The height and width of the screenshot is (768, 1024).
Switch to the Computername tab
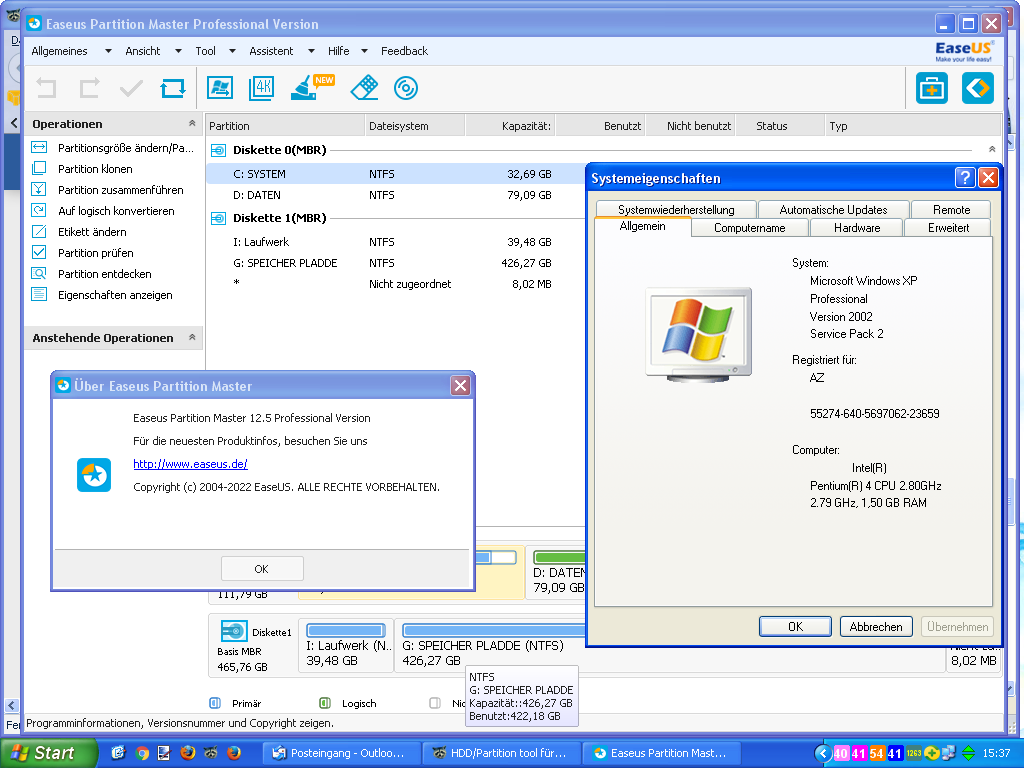pos(750,228)
